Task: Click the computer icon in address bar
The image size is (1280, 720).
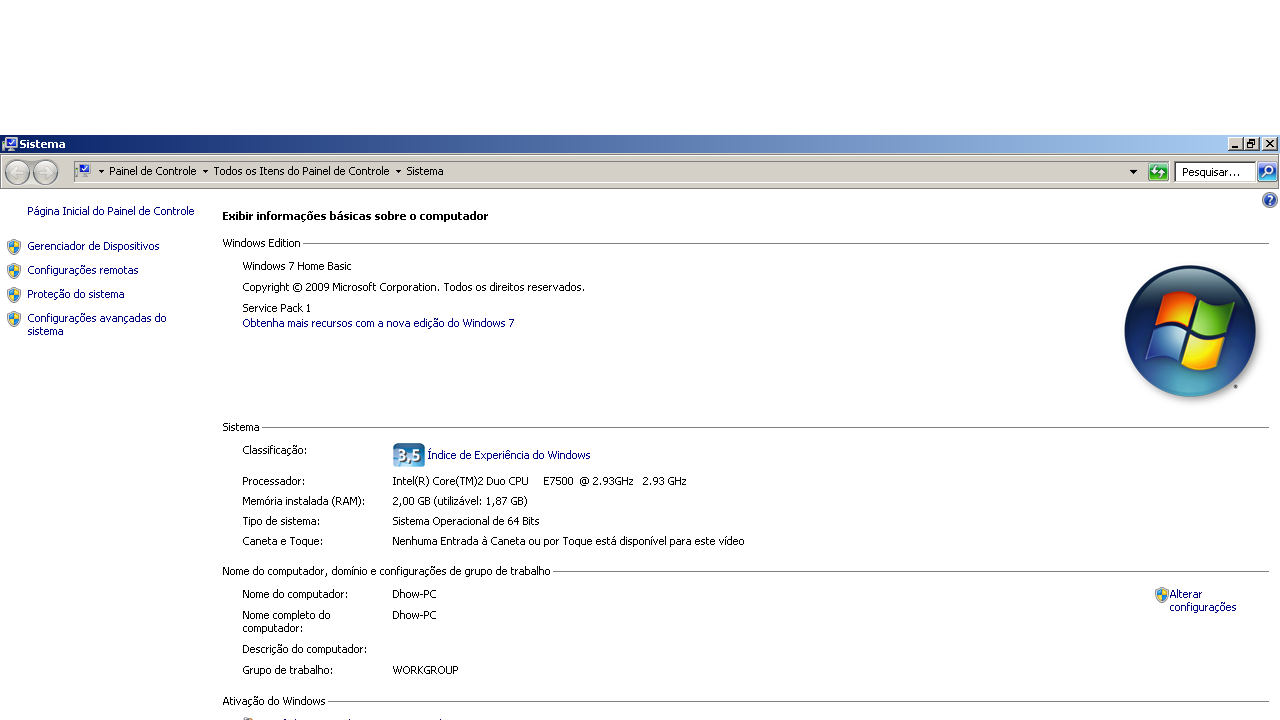Action: [x=84, y=171]
